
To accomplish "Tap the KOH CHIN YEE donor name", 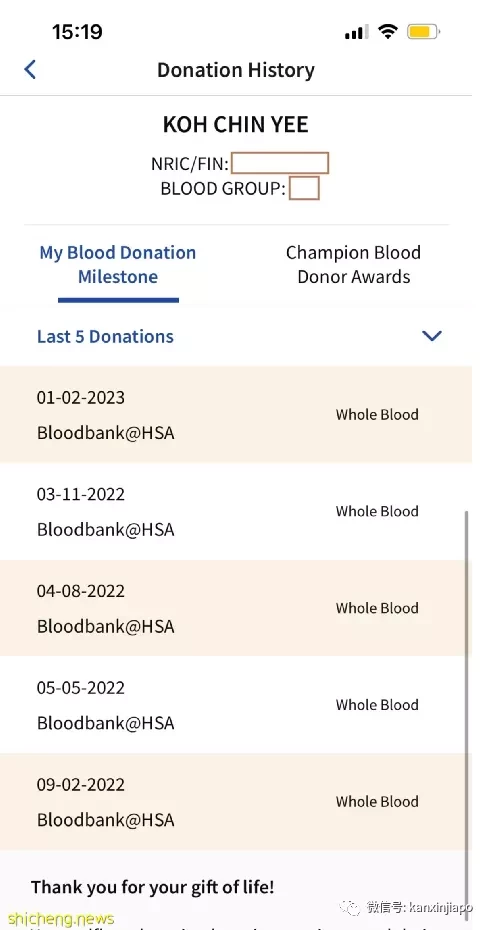I will 236,125.
